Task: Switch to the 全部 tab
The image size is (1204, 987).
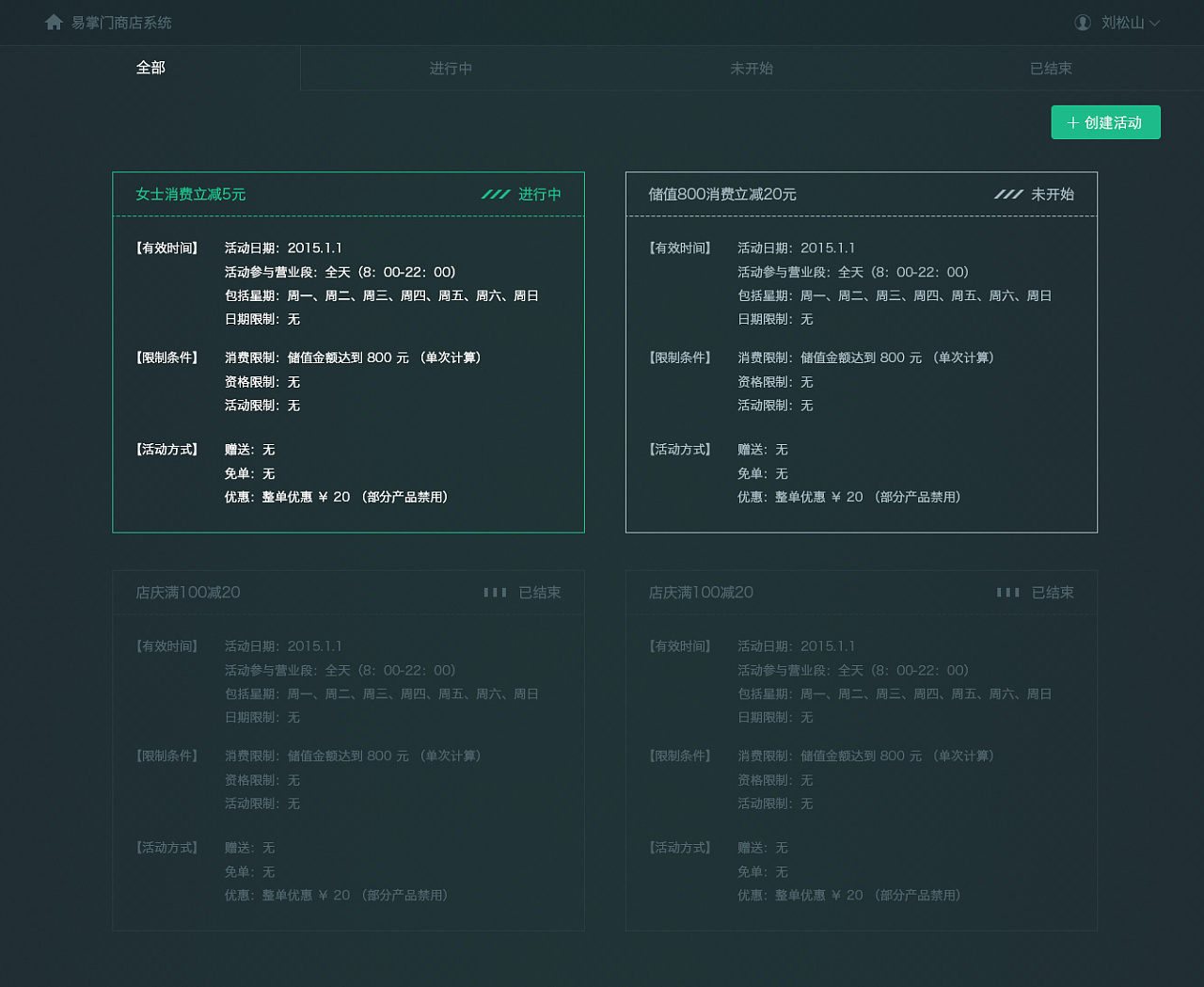Action: [150, 68]
